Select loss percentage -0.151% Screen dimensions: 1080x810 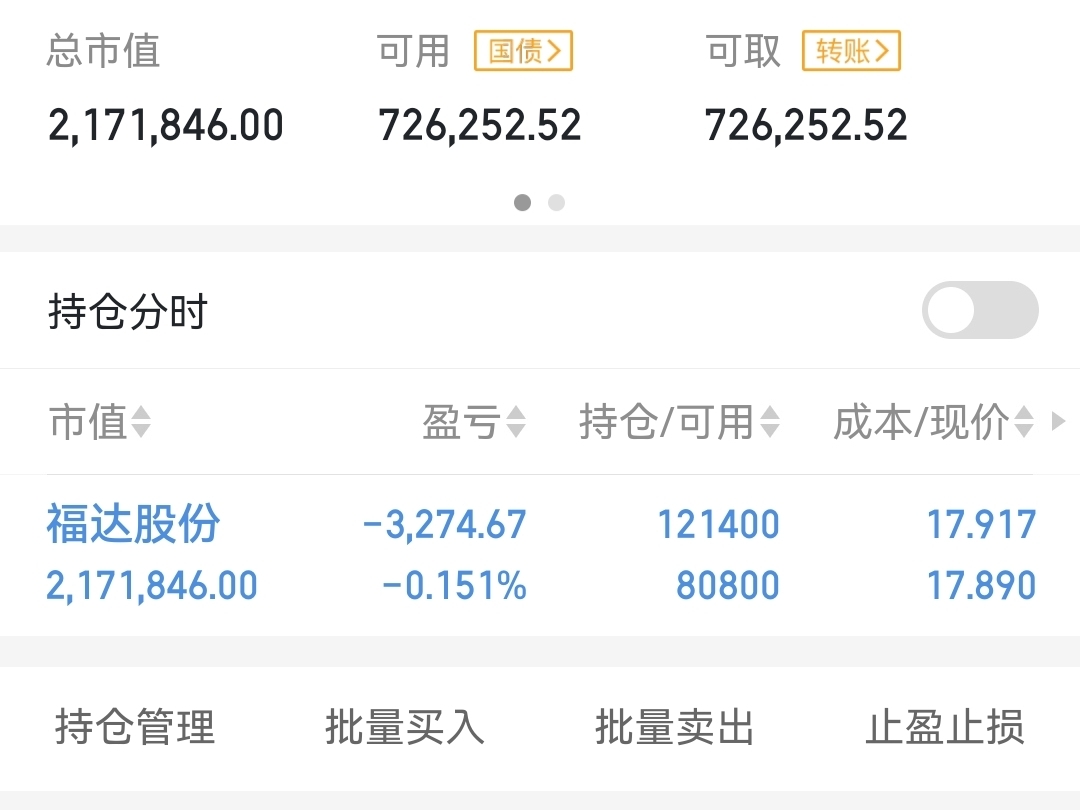click(x=455, y=585)
